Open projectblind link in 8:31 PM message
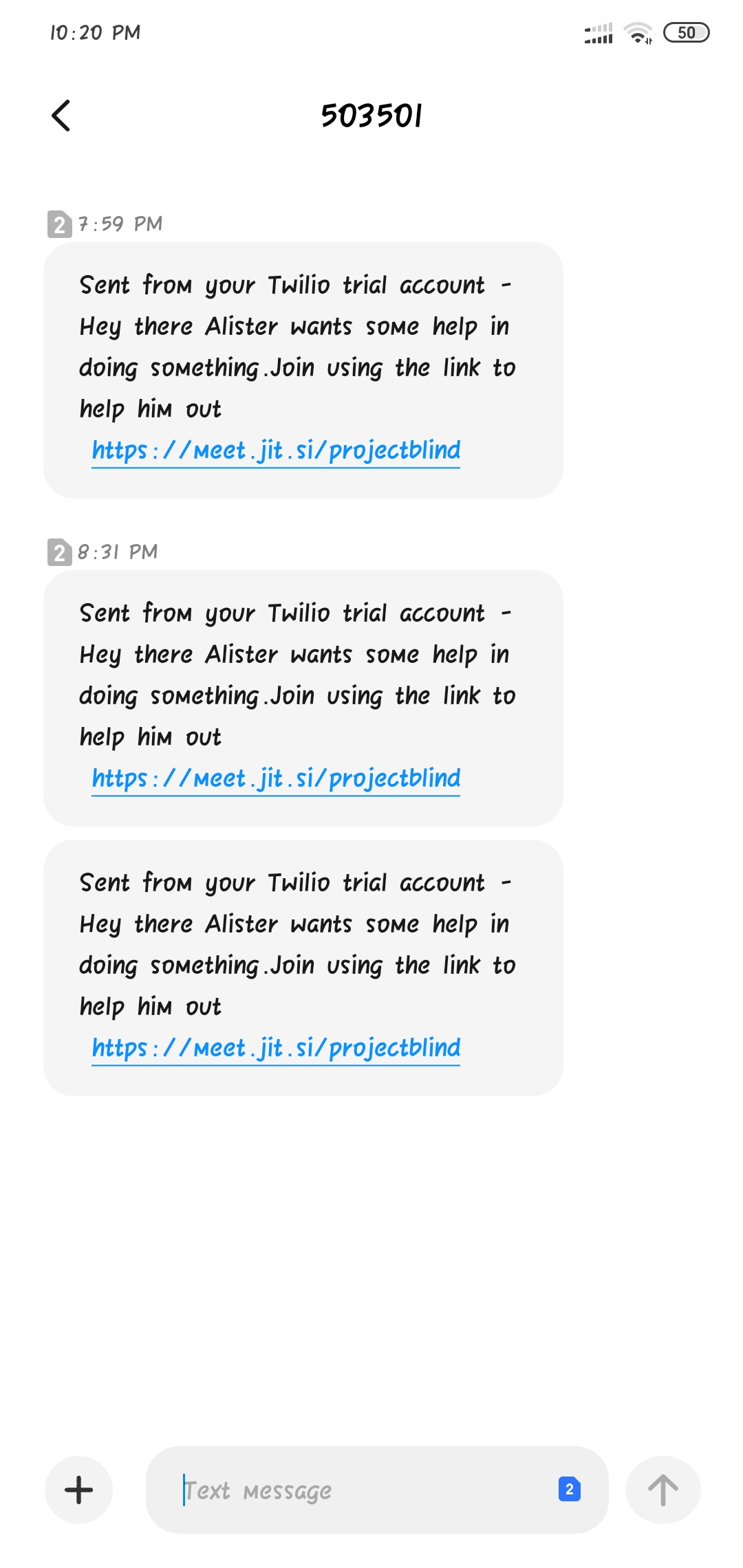The image size is (743, 1568). [276, 779]
